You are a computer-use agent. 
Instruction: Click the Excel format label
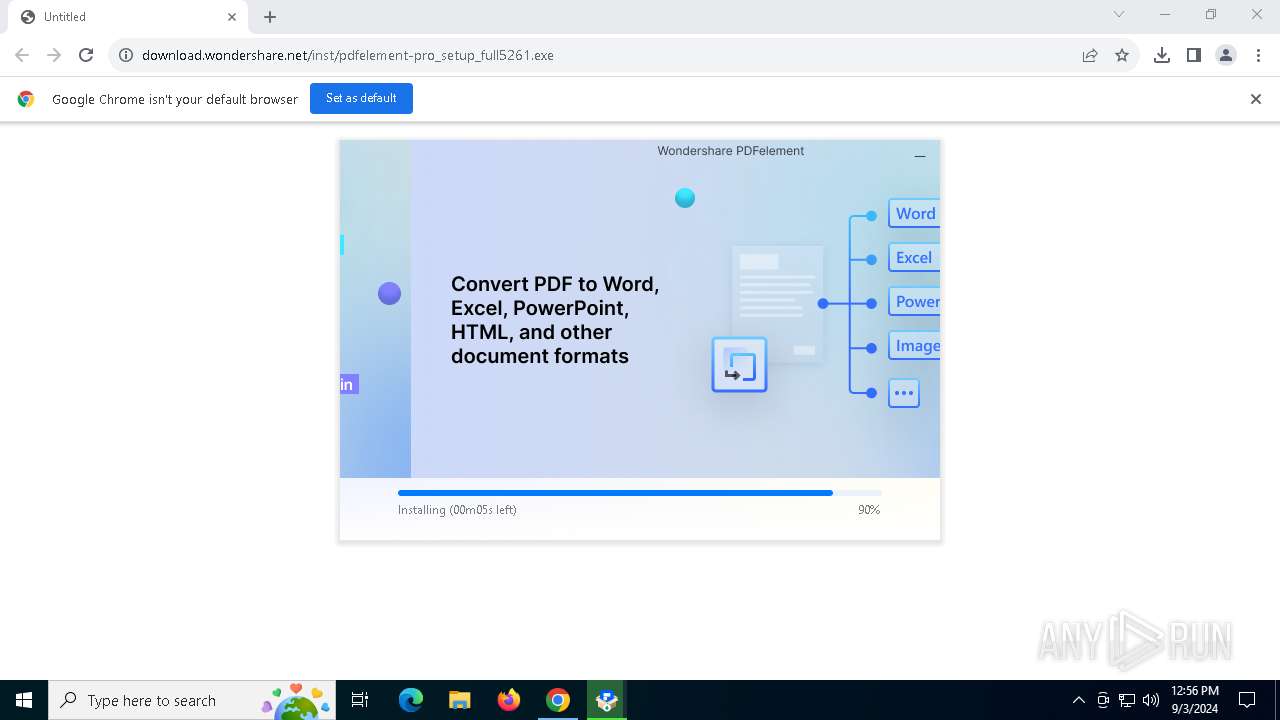pos(914,258)
